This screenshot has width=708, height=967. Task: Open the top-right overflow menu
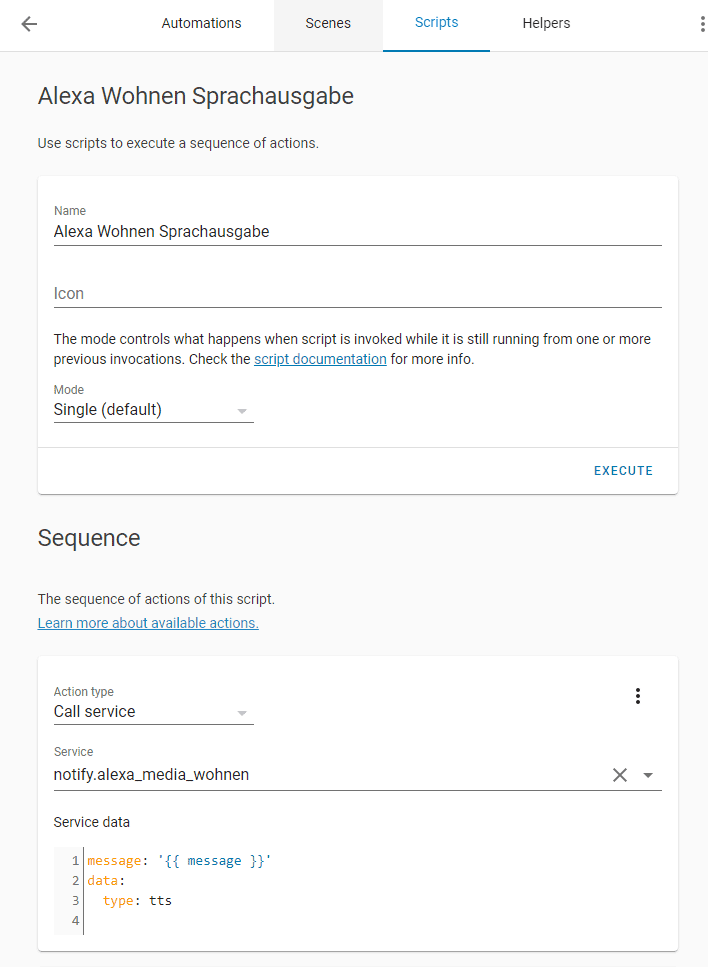click(x=702, y=24)
